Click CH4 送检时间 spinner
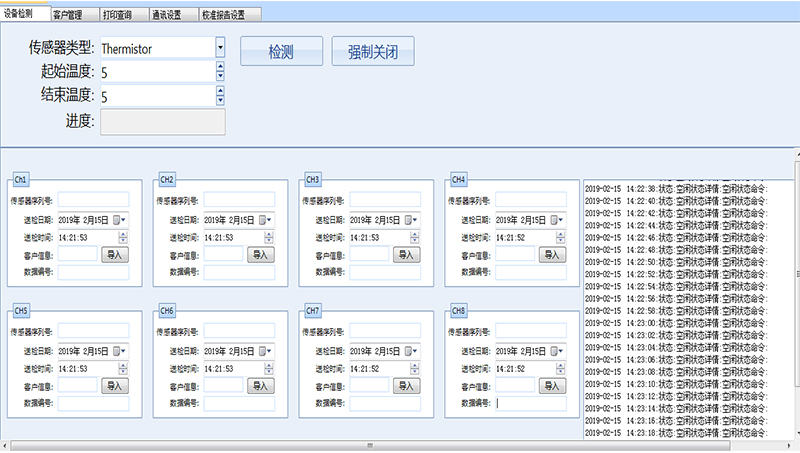Screen dimensions: 800x453 click(561, 237)
